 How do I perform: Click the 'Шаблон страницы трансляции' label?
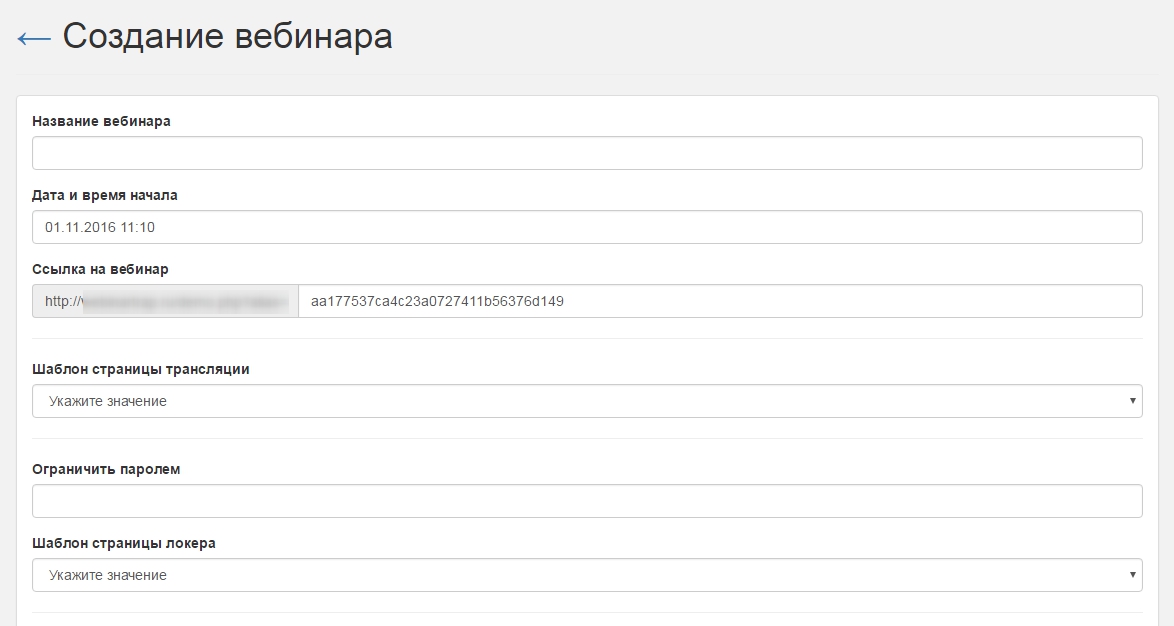pos(141,369)
